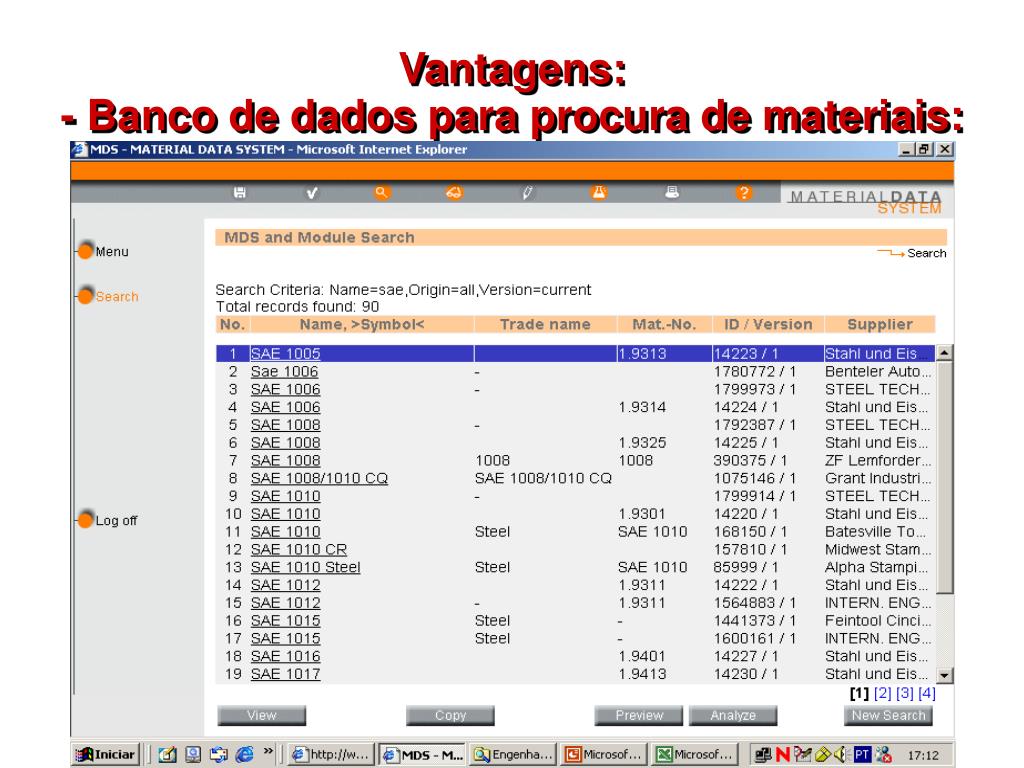Click the PT language indicator in tray
Screen dimensions: 1024x768
[x=862, y=754]
